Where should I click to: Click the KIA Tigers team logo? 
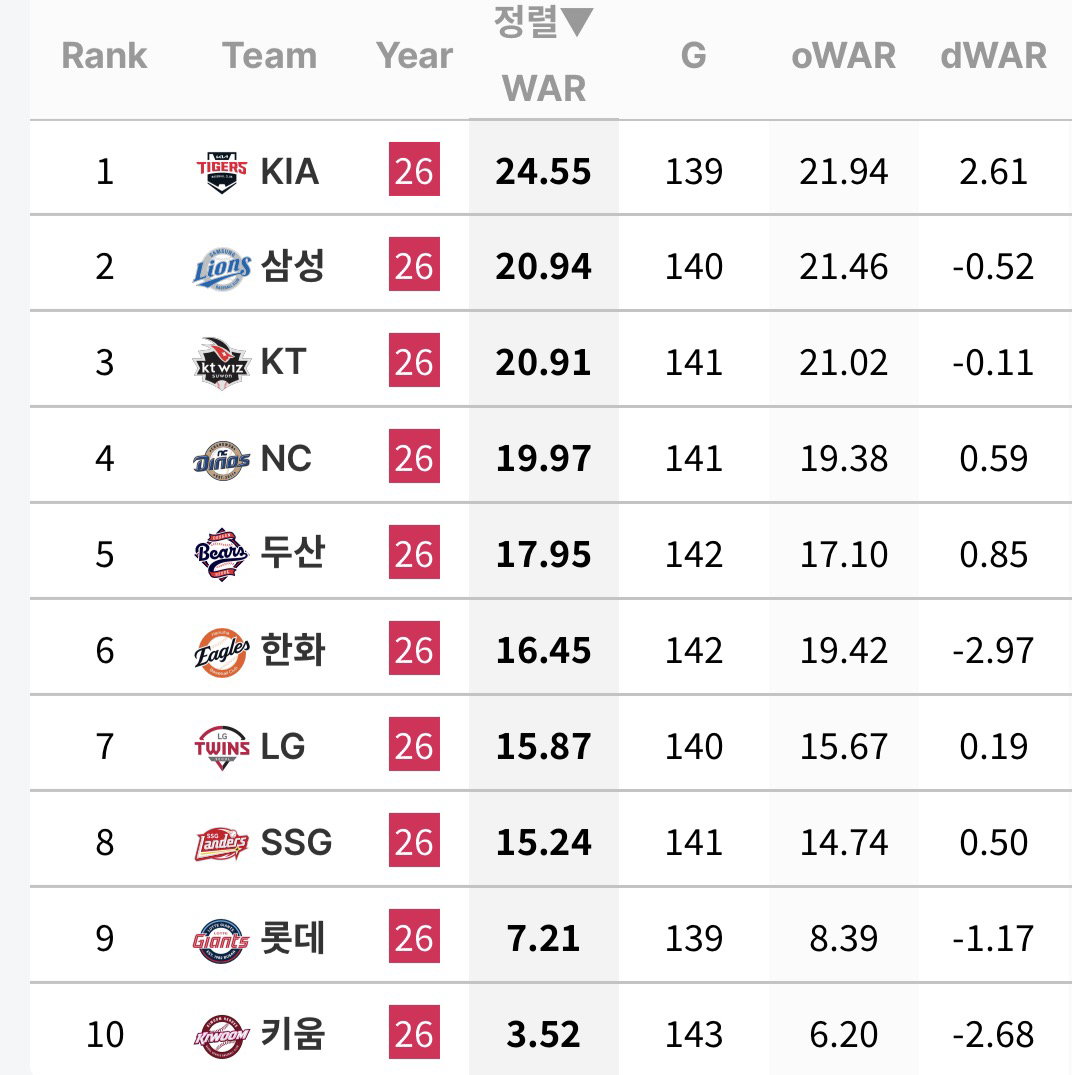[221, 171]
